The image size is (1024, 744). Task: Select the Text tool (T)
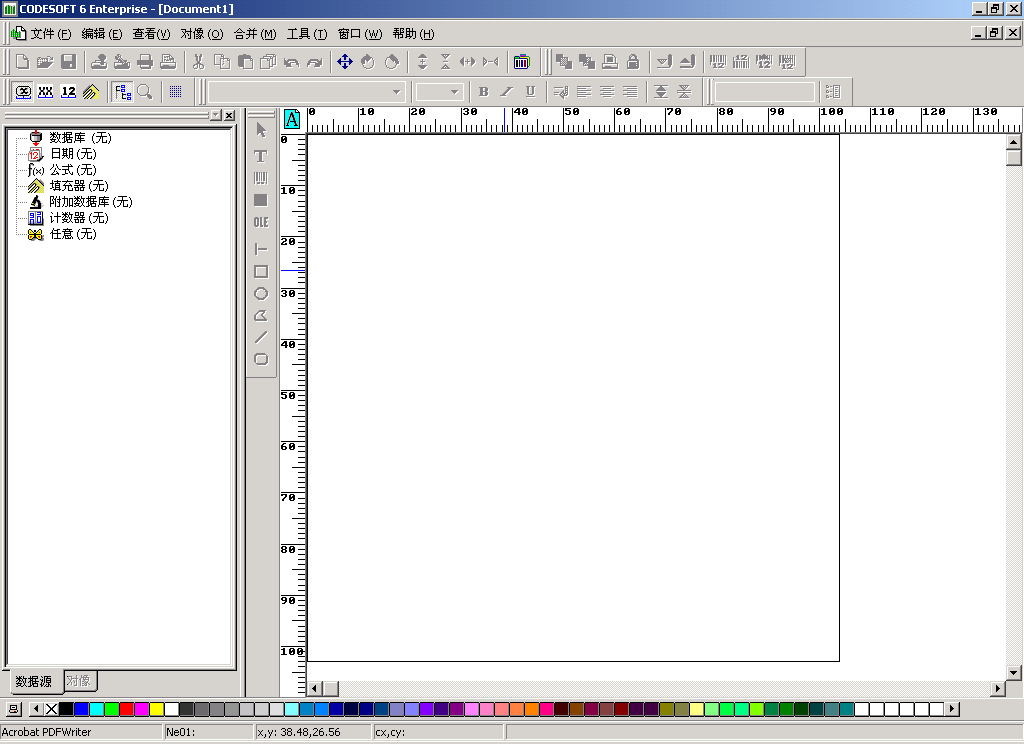click(x=261, y=156)
